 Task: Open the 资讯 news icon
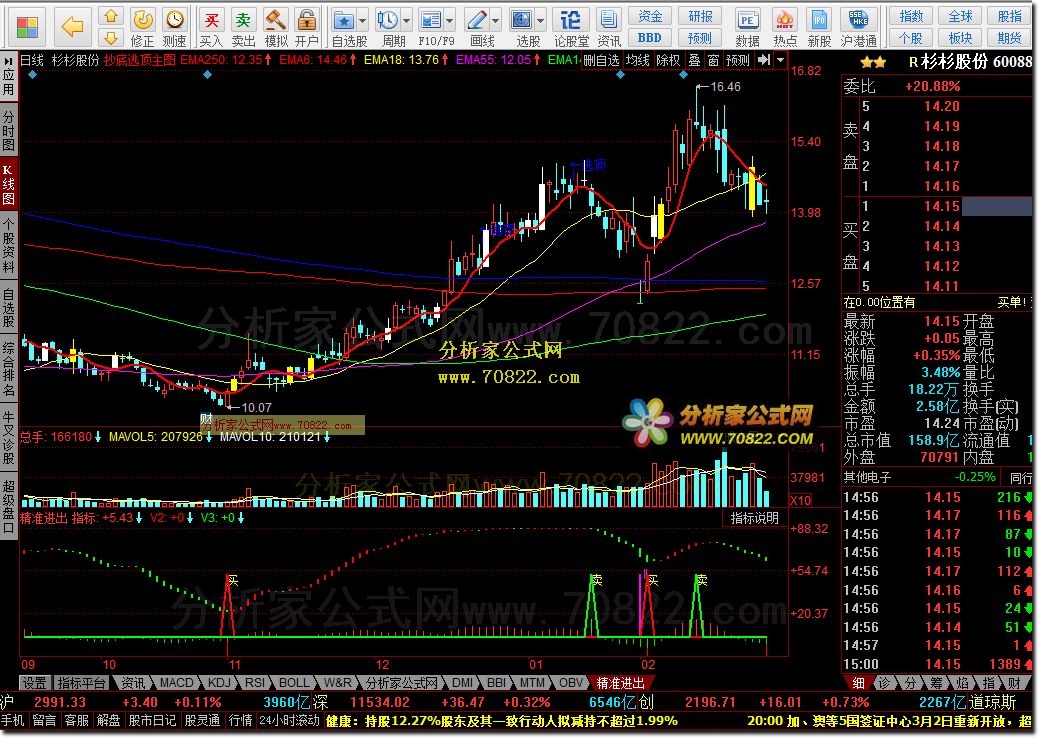click(608, 28)
